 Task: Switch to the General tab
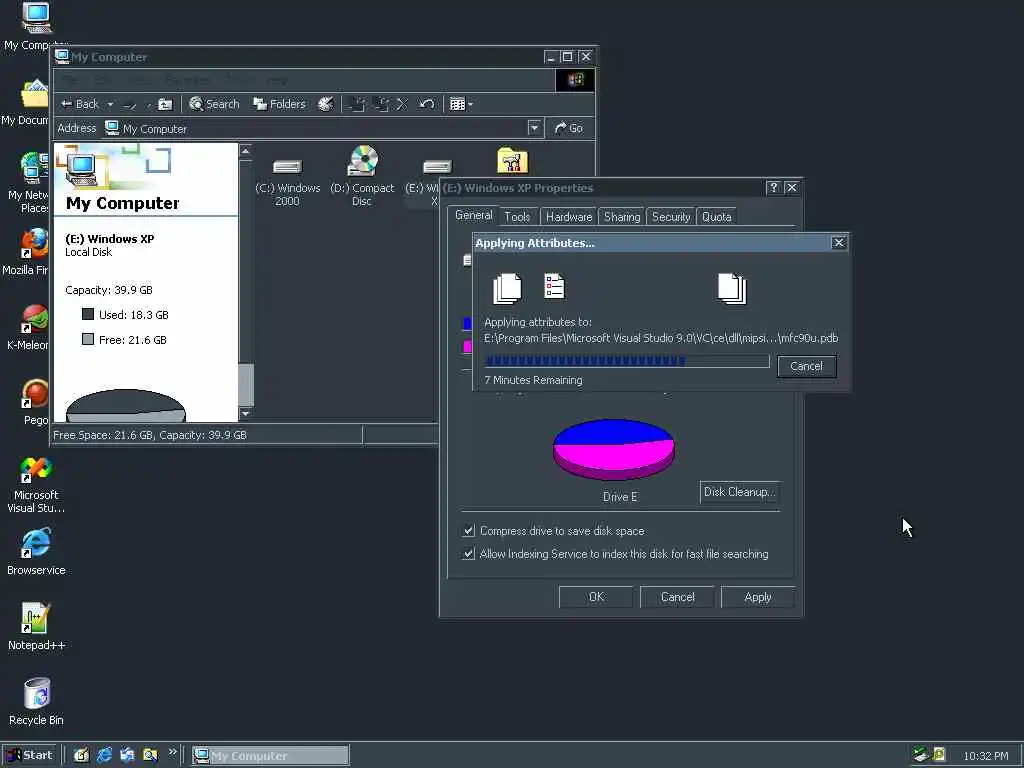click(x=473, y=216)
